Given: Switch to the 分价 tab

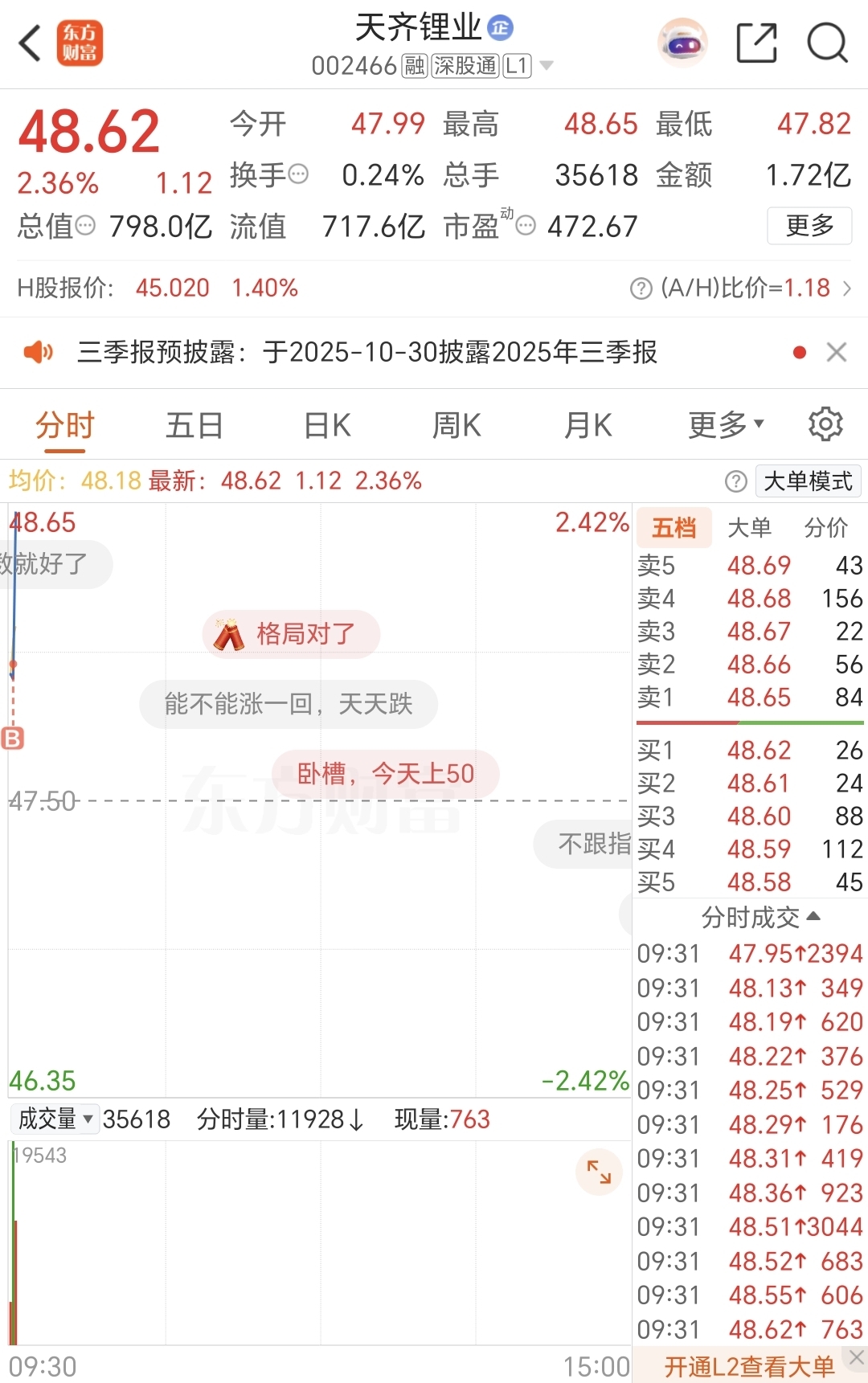Looking at the screenshot, I should coord(826,528).
